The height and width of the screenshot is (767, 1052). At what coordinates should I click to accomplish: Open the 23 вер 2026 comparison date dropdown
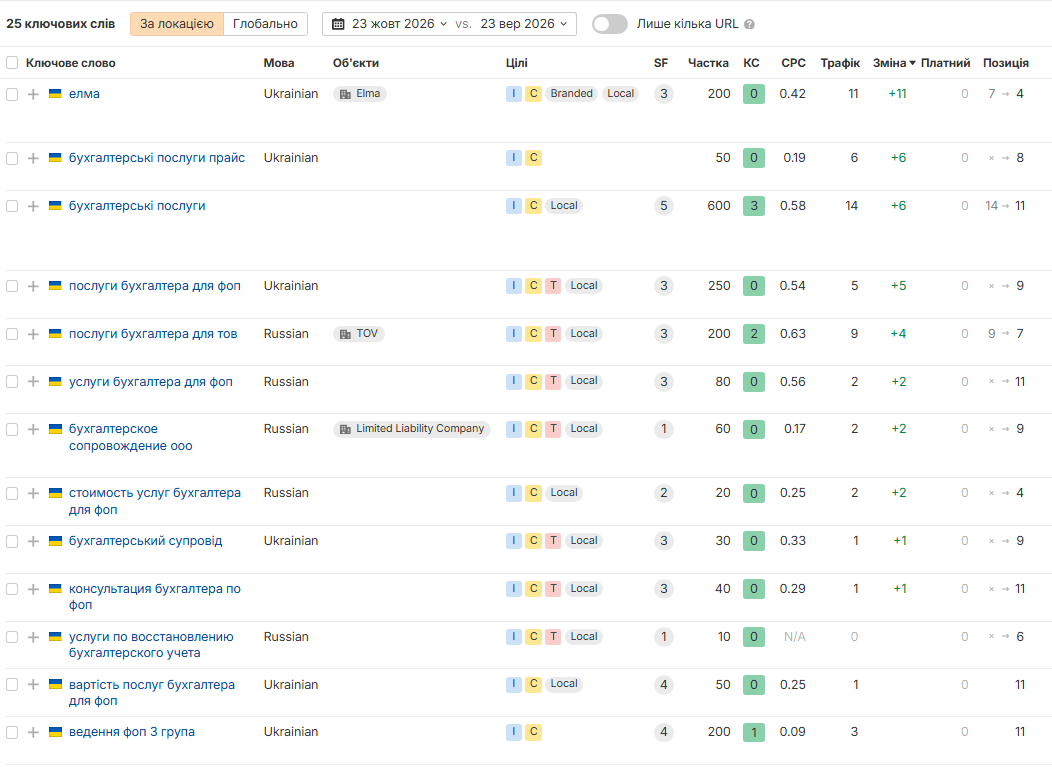(x=523, y=24)
